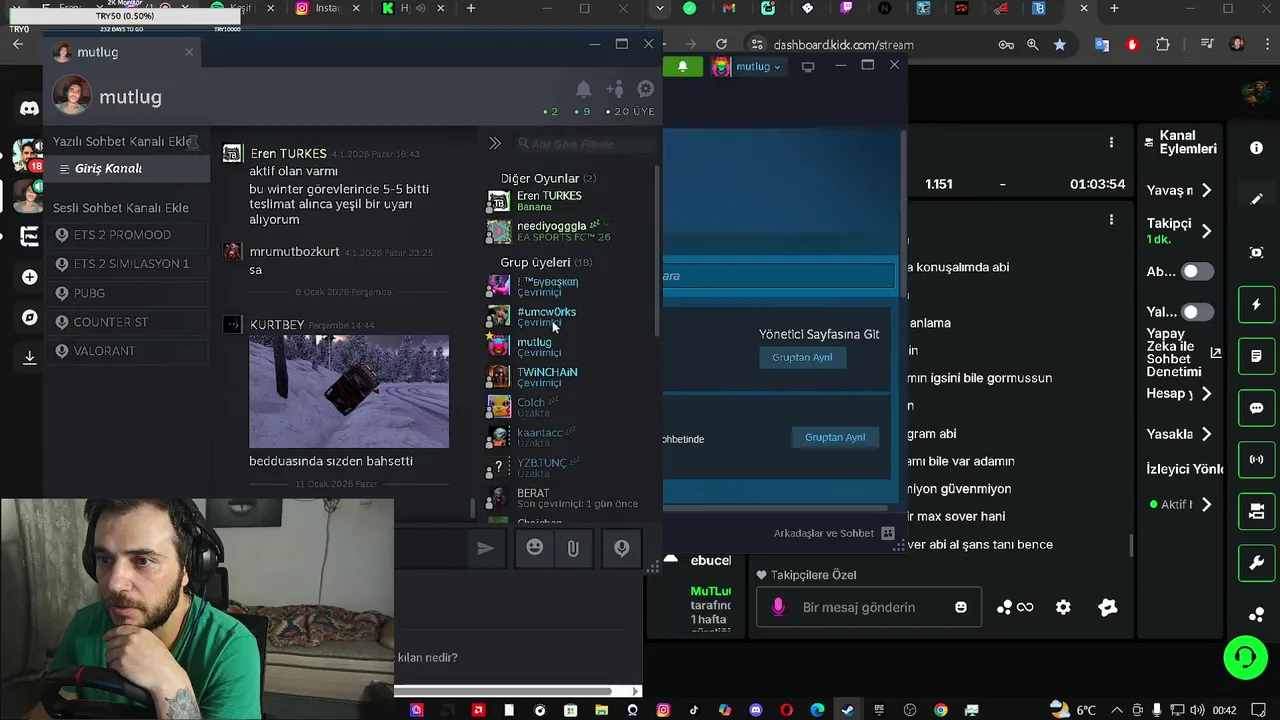Open group chat settings gear icon
This screenshot has height=720, width=1280.
pyautogui.click(x=646, y=89)
